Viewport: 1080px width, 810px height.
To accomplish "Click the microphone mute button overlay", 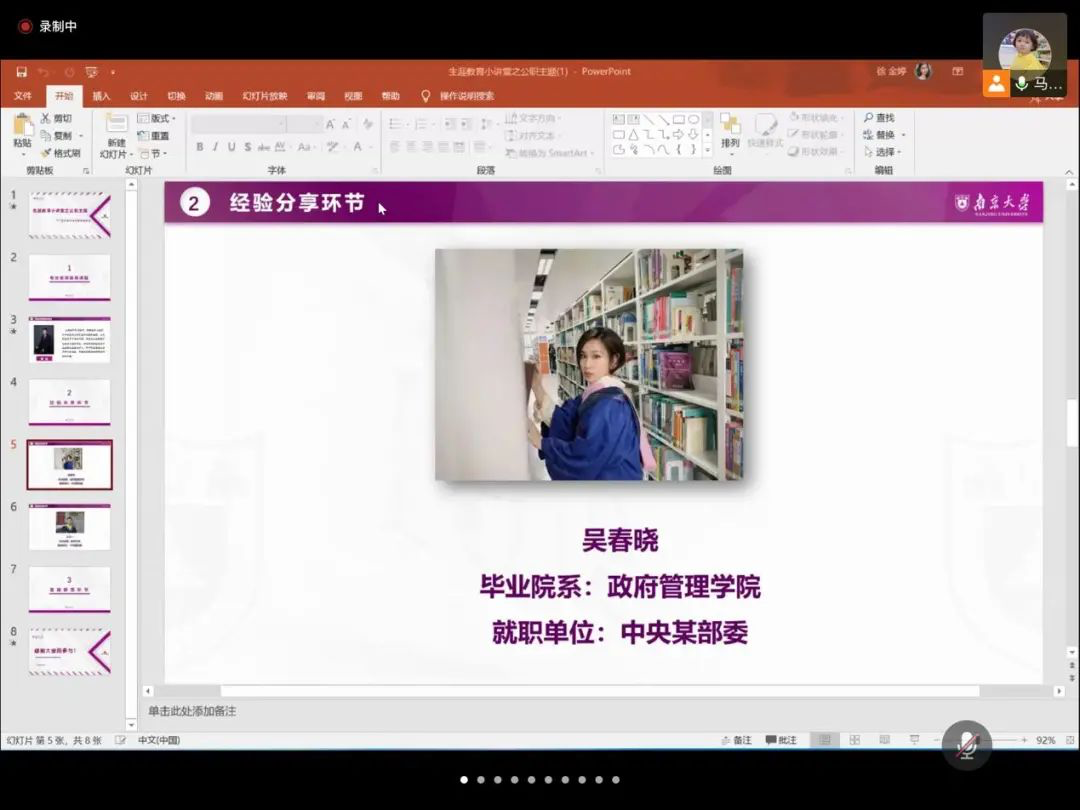I will coord(966,745).
